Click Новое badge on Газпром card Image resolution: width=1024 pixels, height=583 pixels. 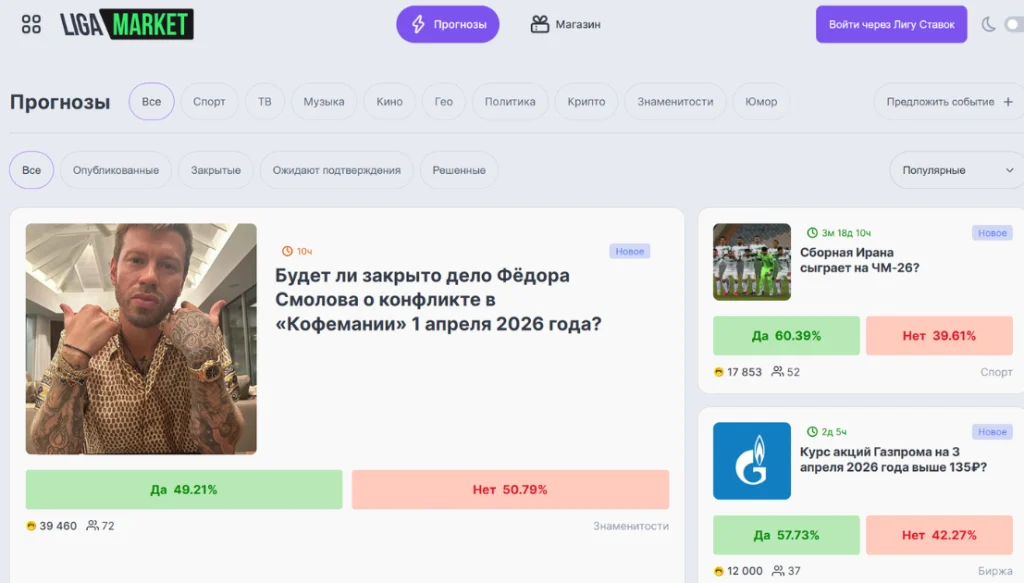(992, 432)
